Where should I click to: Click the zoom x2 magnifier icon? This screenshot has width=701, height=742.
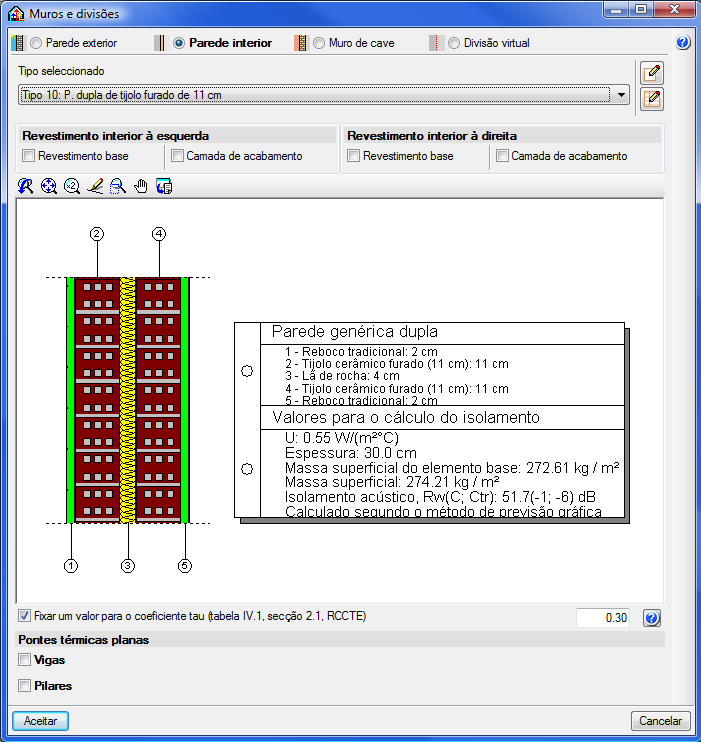pyautogui.click(x=72, y=186)
